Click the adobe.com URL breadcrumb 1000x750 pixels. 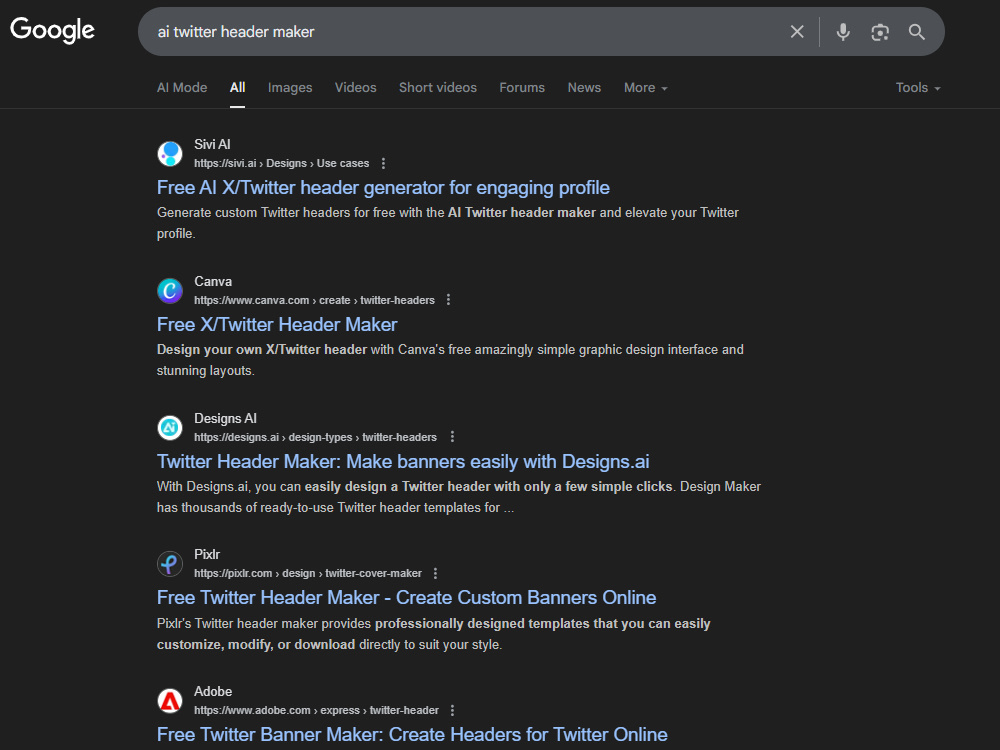pyautogui.click(x=316, y=710)
